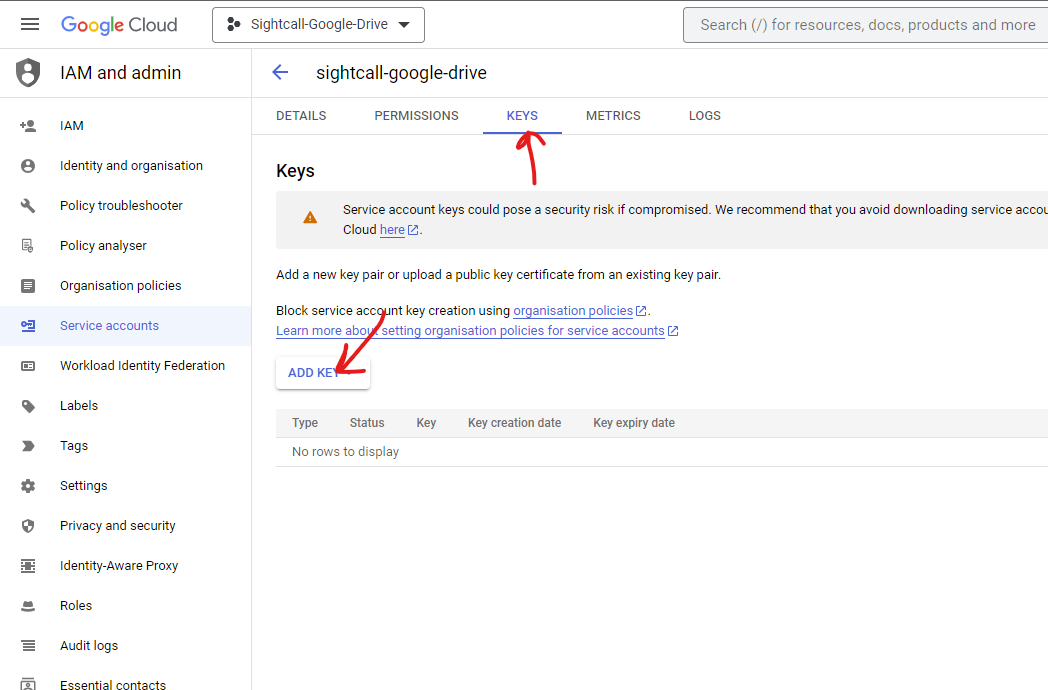
Task: Click the Keys section heading
Action: click(295, 171)
